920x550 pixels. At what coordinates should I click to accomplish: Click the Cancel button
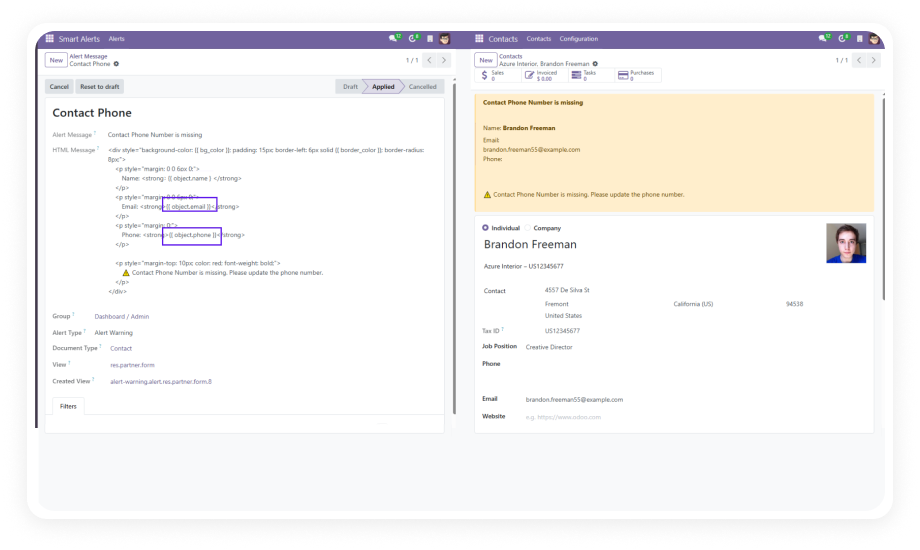[59, 86]
